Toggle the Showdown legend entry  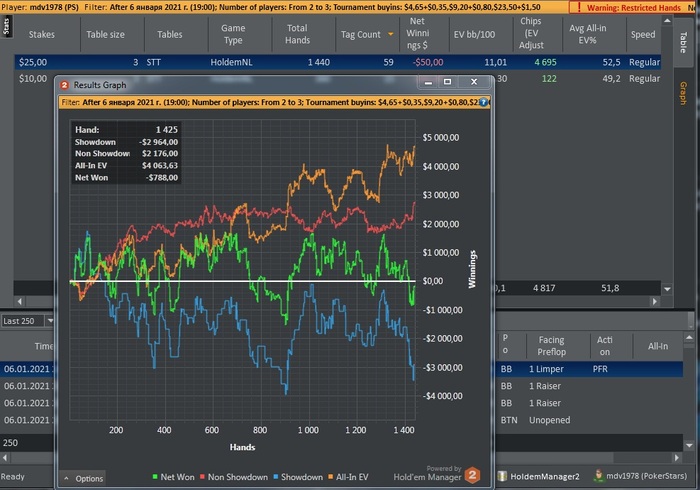tap(298, 477)
